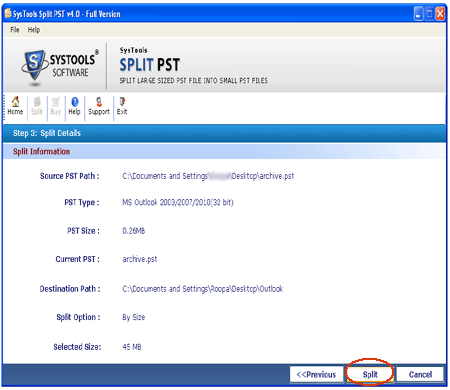Click the 'PST Type :' label
Viewport: 450px width, 390px height.
82,202
